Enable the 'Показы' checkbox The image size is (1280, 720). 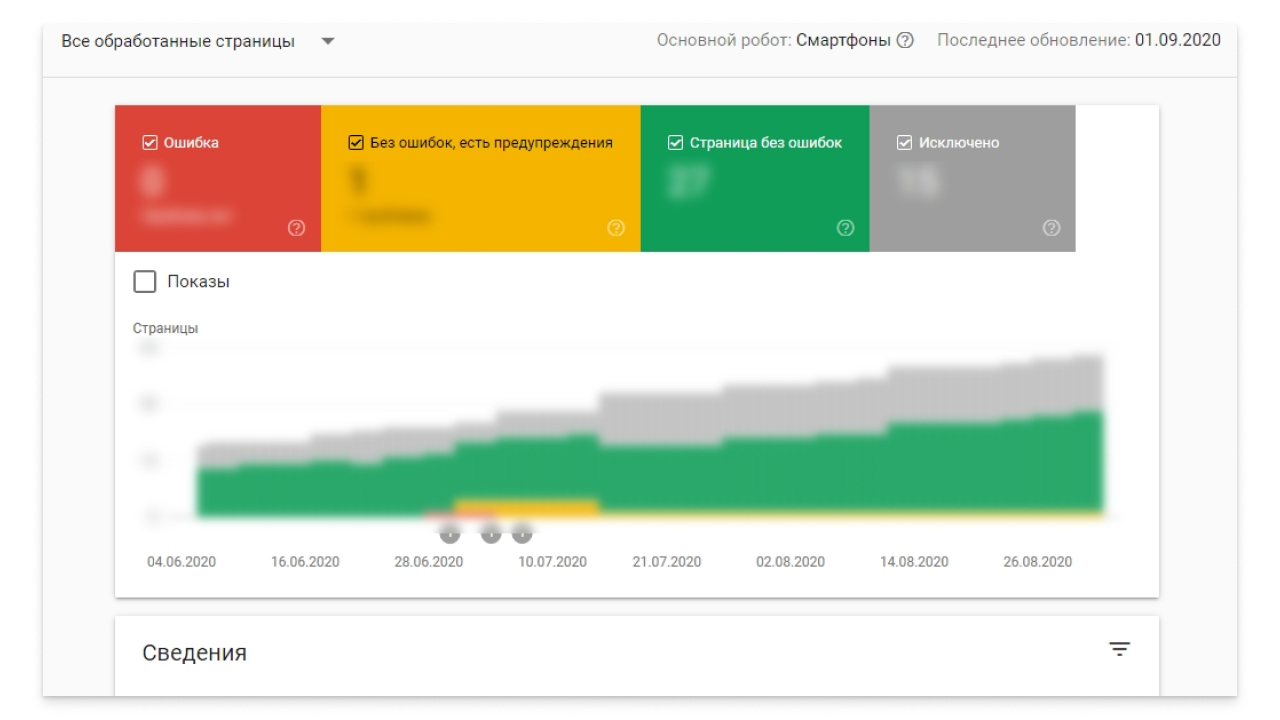pyautogui.click(x=145, y=282)
